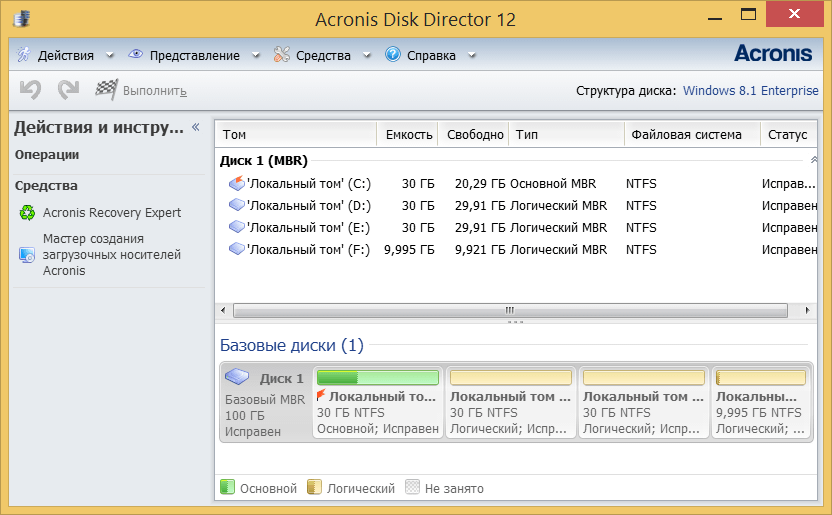Click the Tools wrench icon in menu bar
Screen dimensions: 832x515
[282, 55]
